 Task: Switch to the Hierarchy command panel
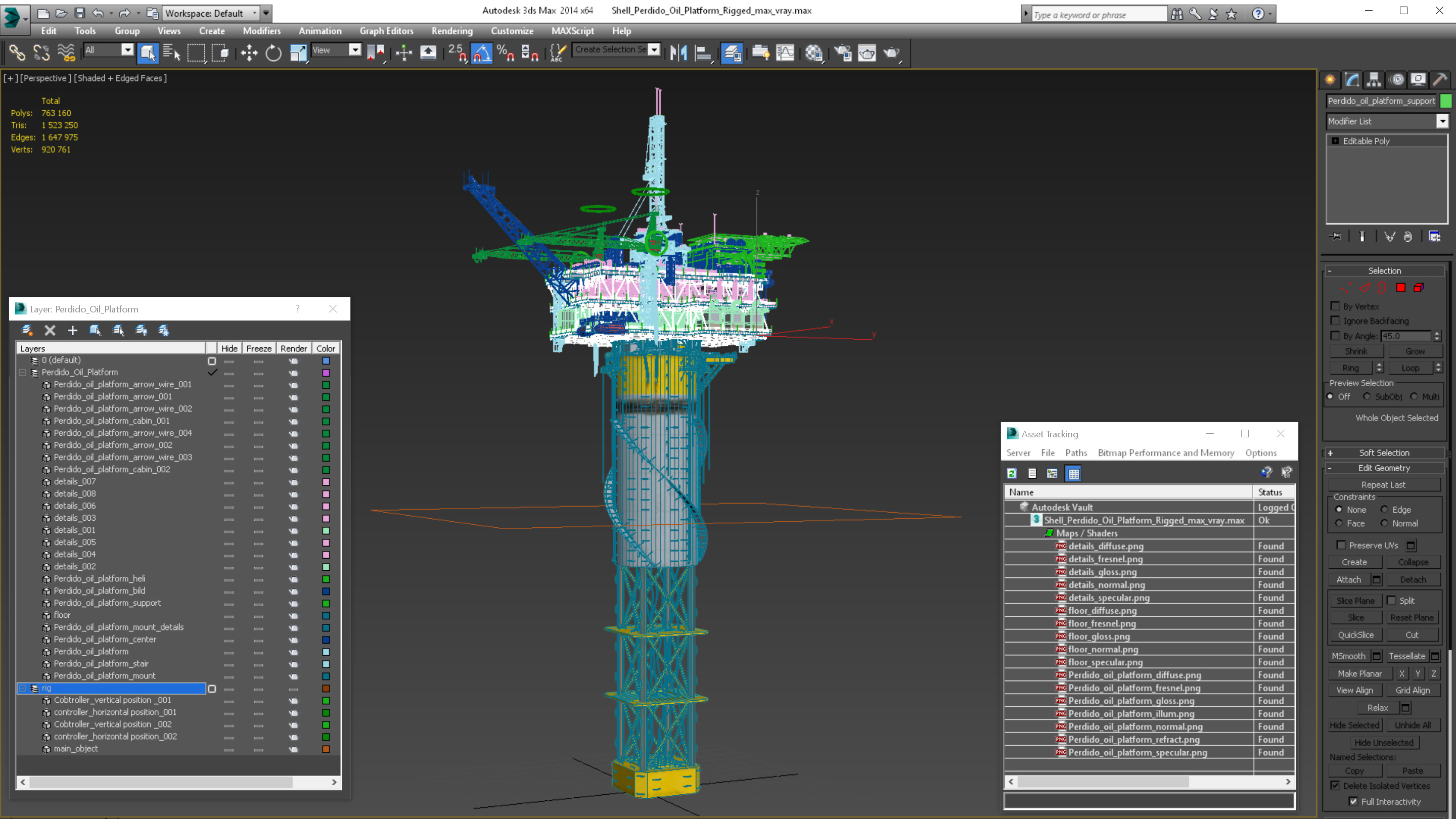[x=1374, y=79]
